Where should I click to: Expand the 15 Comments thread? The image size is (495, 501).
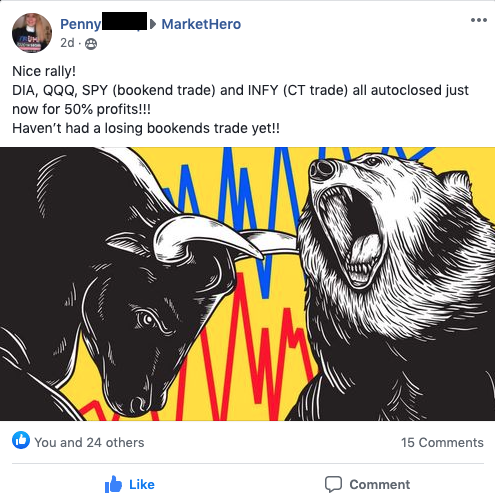(442, 442)
